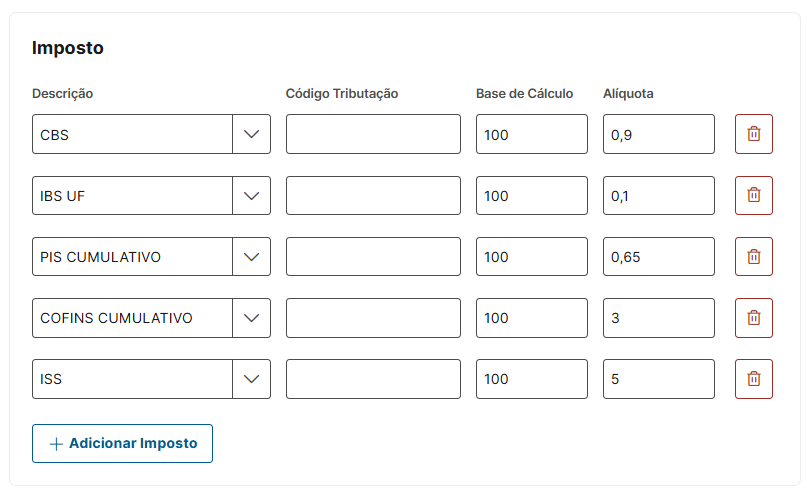Viewport: 807px width, 491px height.
Task: Click trash icon for ISS row
Action: tap(754, 379)
